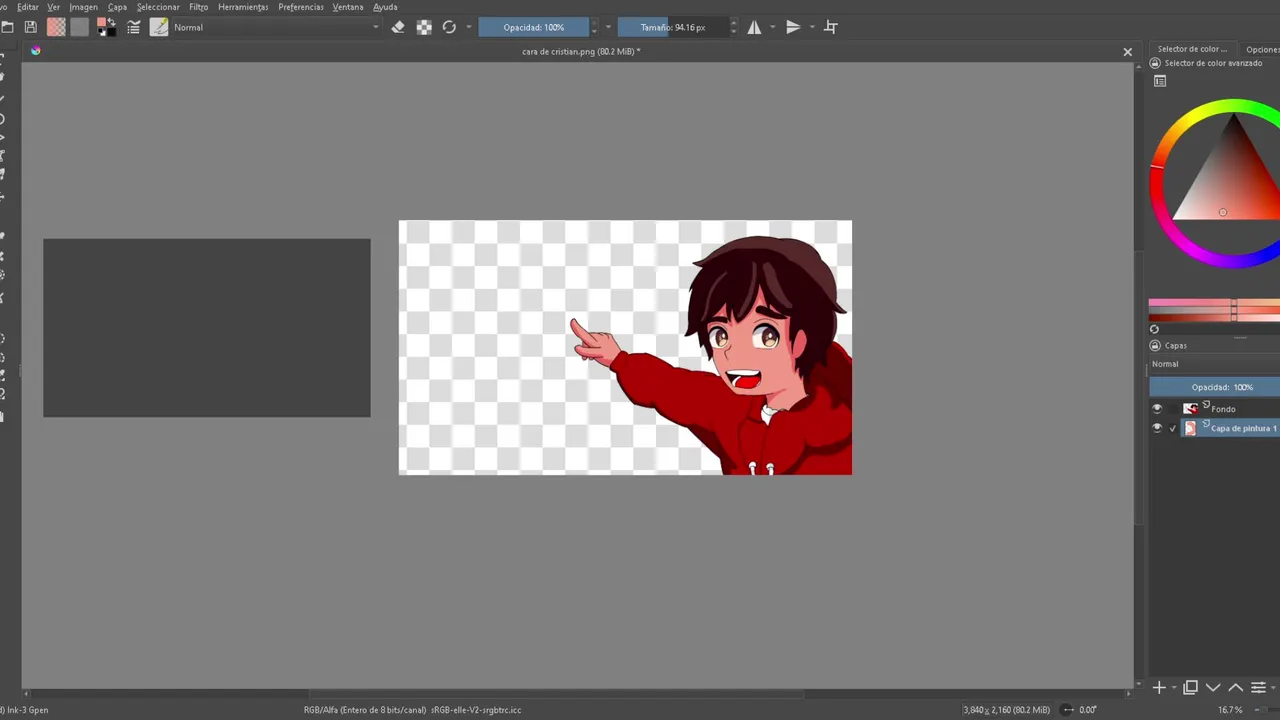
Task: Click refresh icon below color strip
Action: coord(1154,330)
